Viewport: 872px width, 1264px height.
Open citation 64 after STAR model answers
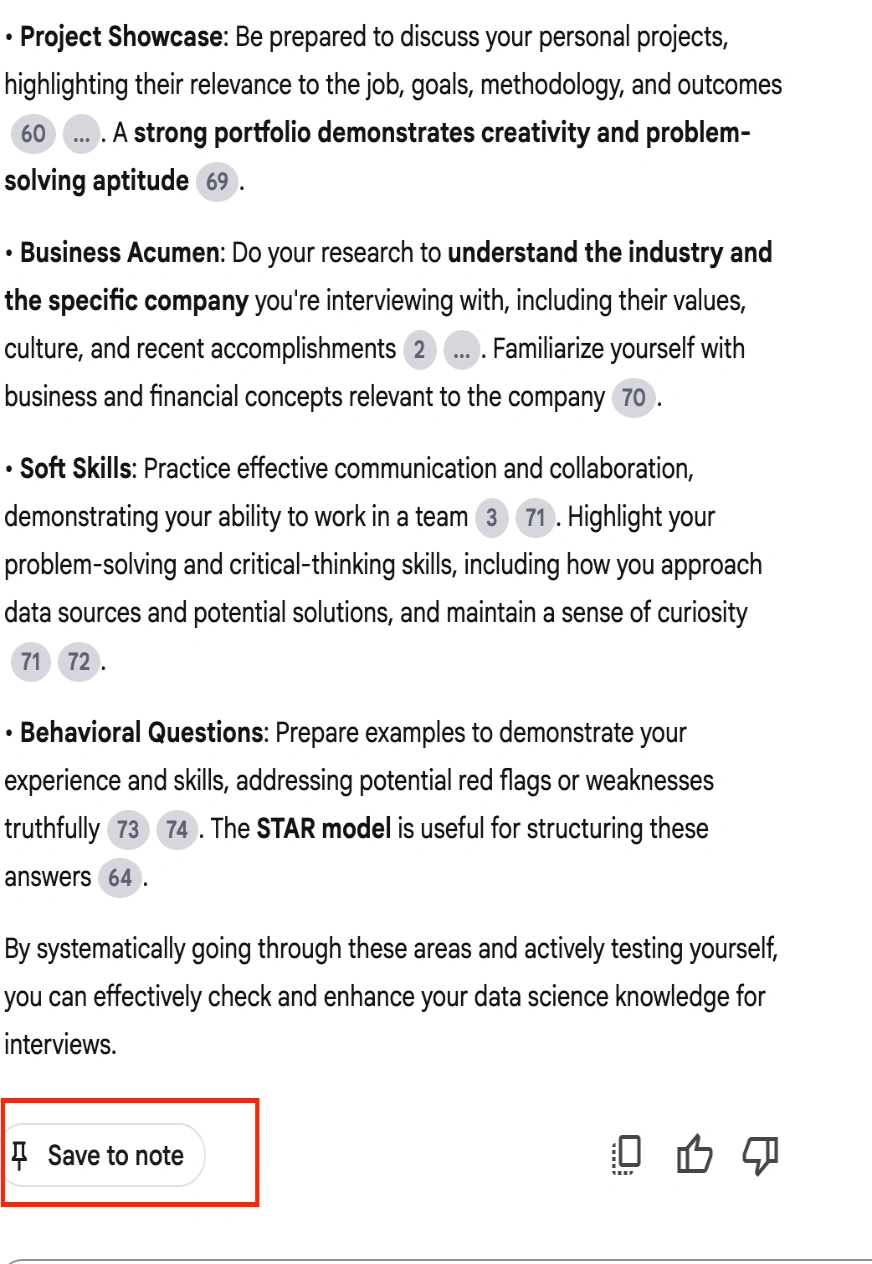(x=120, y=877)
